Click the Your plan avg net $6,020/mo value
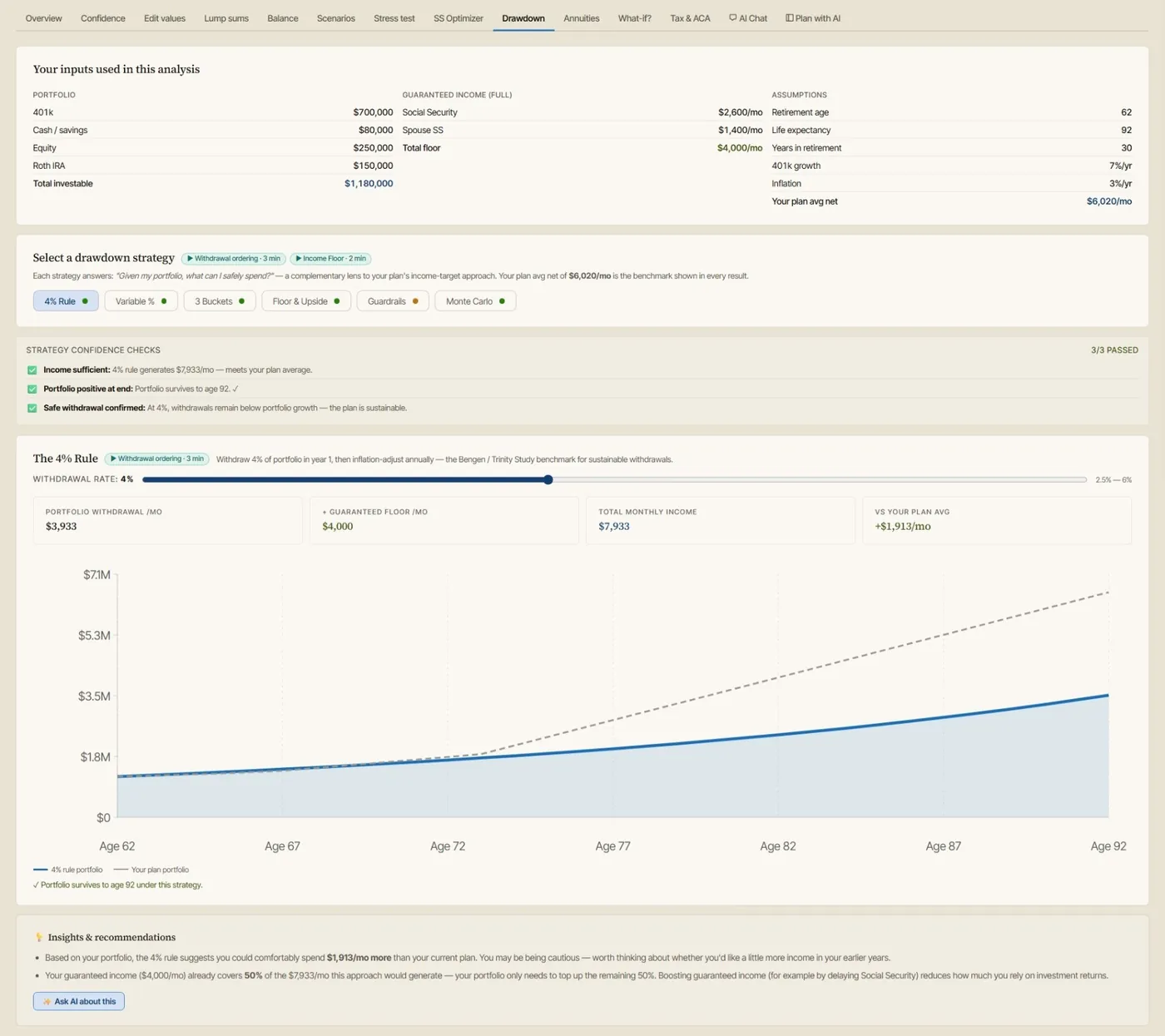 1109,201
